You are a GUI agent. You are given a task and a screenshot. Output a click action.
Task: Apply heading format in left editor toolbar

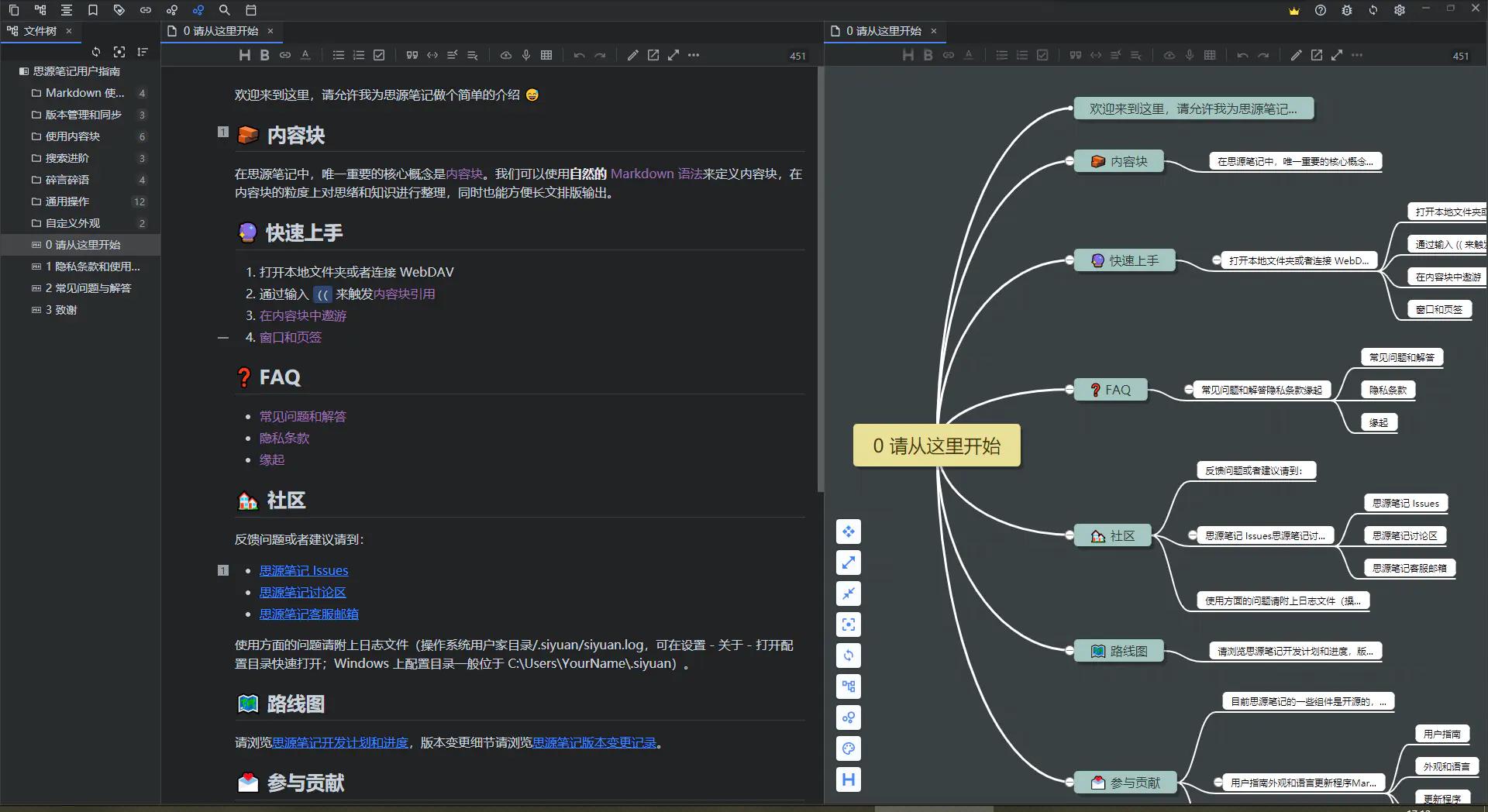245,55
